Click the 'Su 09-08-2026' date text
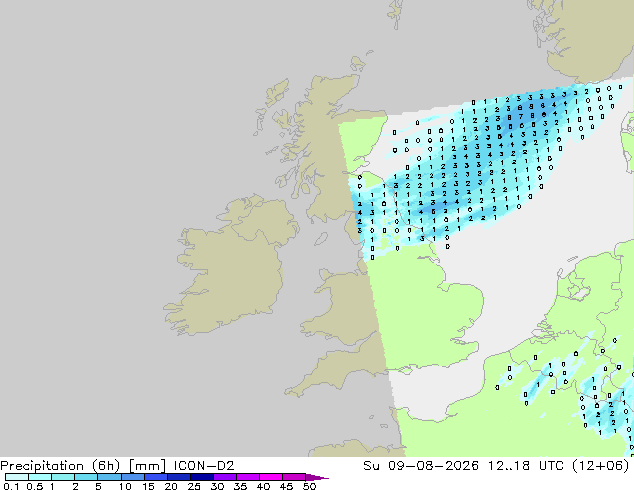 [421, 466]
